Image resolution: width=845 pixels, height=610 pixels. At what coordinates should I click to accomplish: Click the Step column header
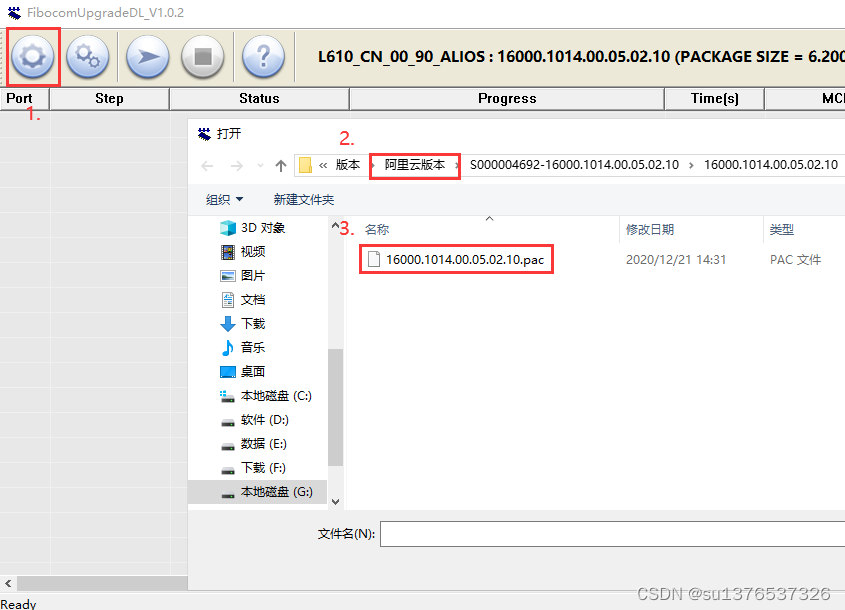[109, 99]
